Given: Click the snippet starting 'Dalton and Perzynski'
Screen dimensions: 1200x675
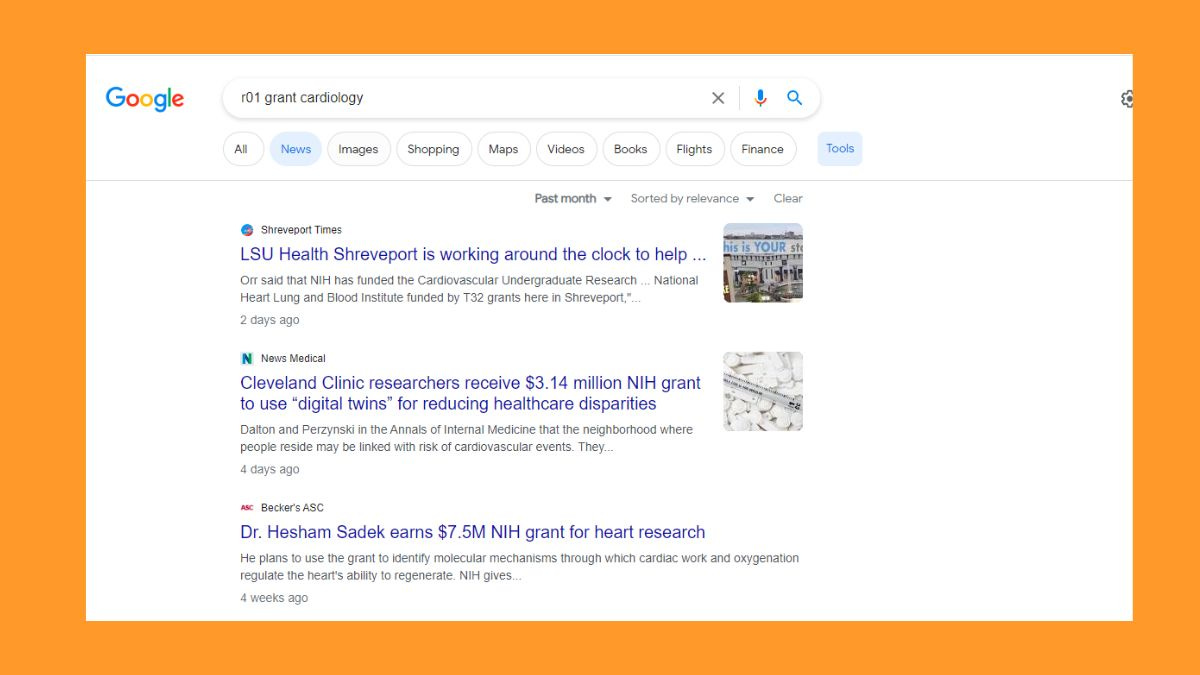Looking at the screenshot, I should click(467, 438).
